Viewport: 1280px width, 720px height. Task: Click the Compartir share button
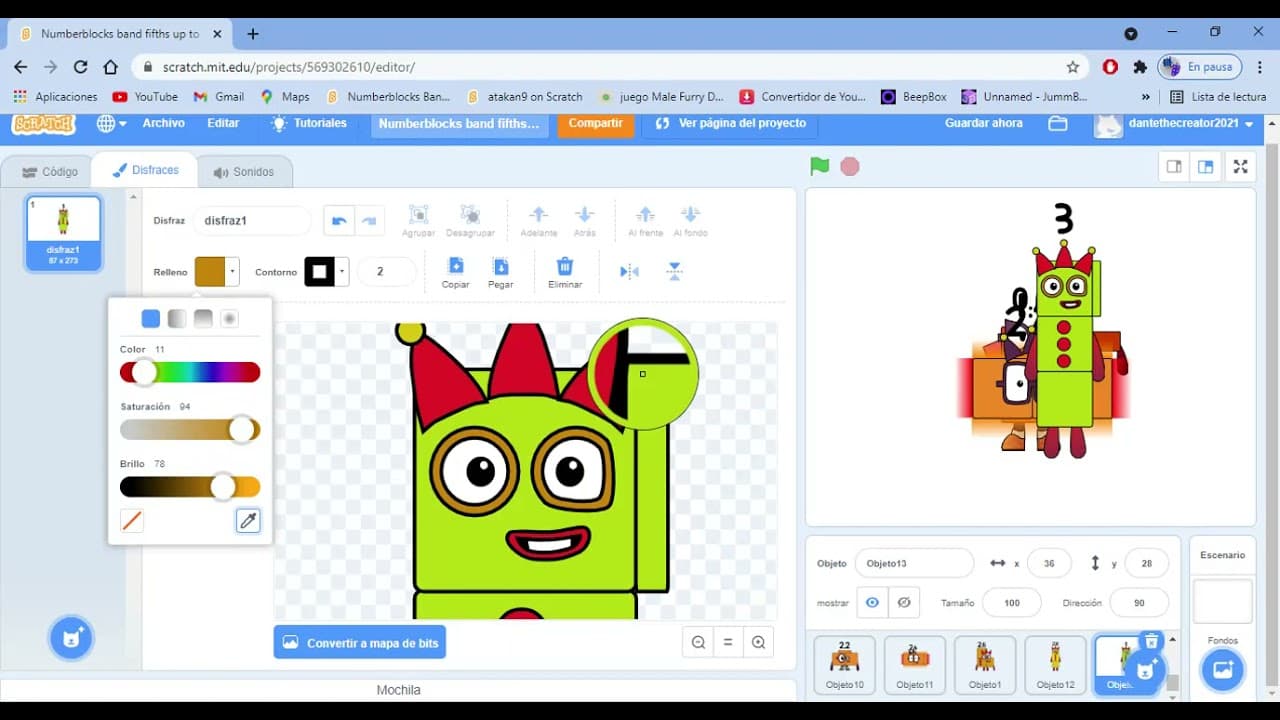(x=596, y=124)
